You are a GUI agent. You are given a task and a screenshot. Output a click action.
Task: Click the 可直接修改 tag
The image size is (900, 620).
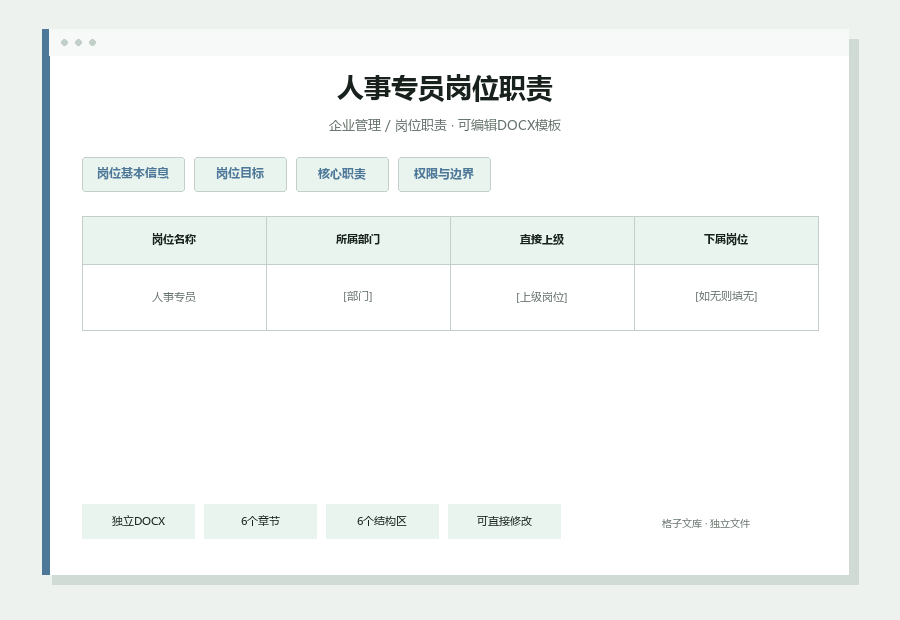(504, 521)
